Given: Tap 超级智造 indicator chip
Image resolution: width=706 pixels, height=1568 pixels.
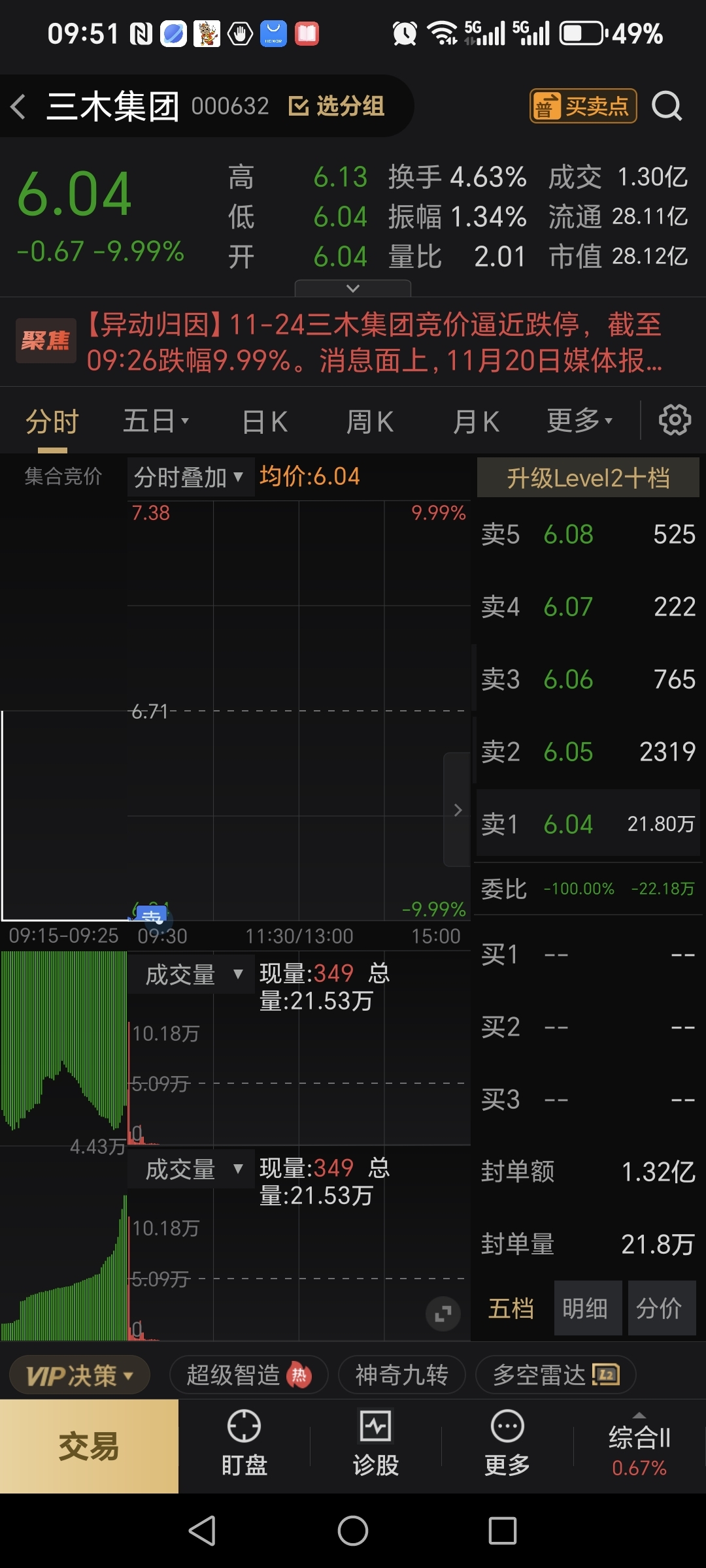Looking at the screenshot, I should tap(250, 1375).
